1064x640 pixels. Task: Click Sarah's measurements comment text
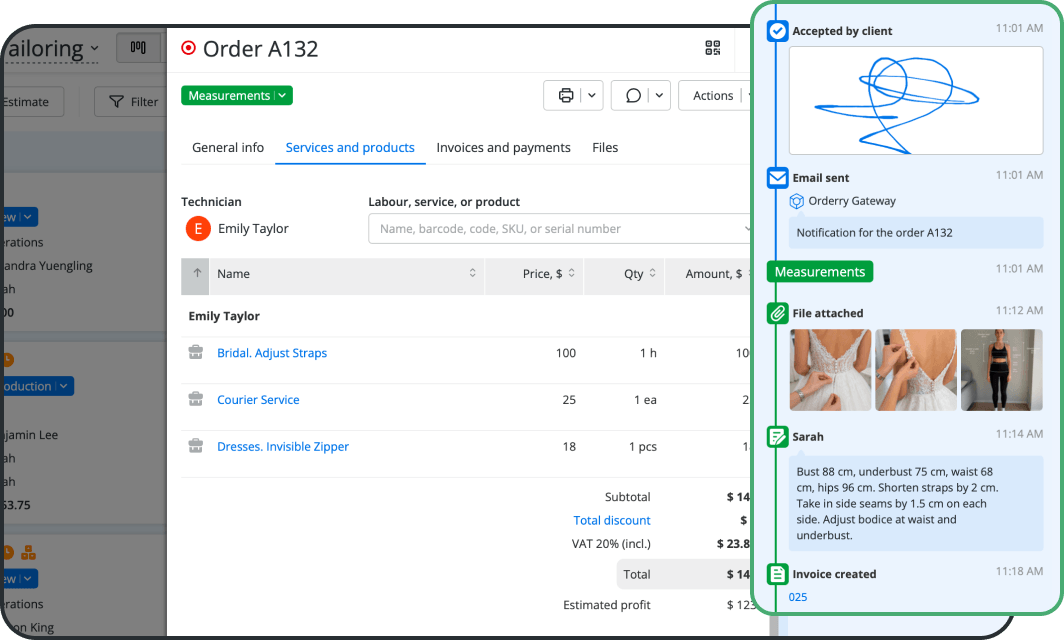tap(916, 504)
